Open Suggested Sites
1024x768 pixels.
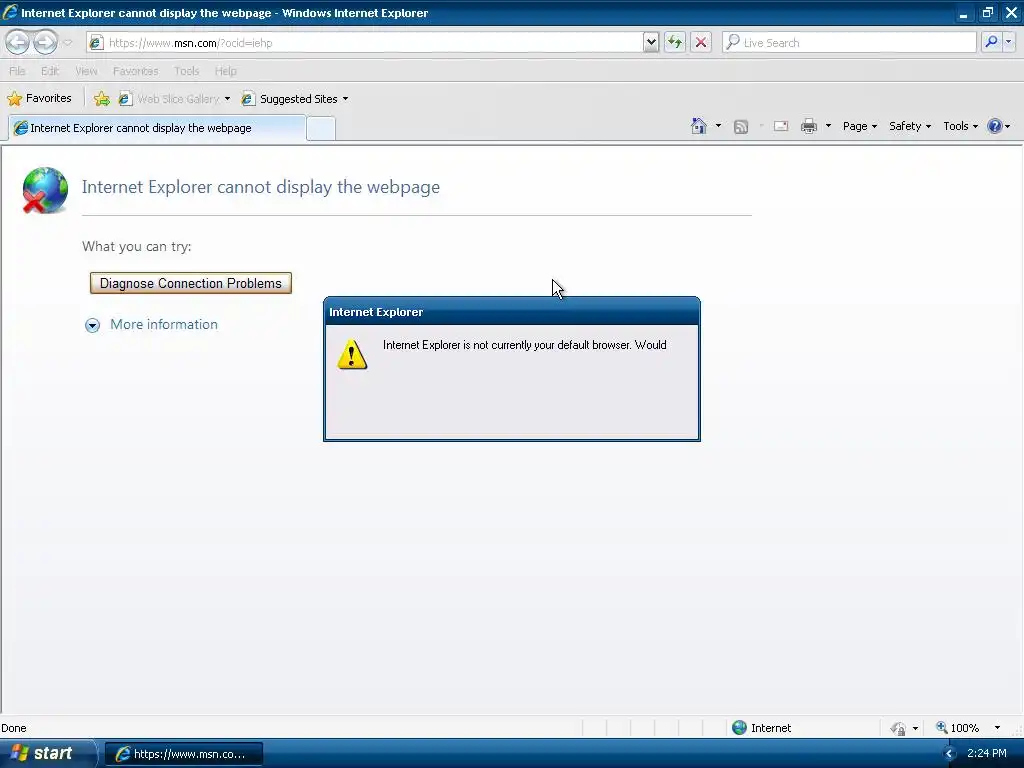pyautogui.click(x=290, y=99)
